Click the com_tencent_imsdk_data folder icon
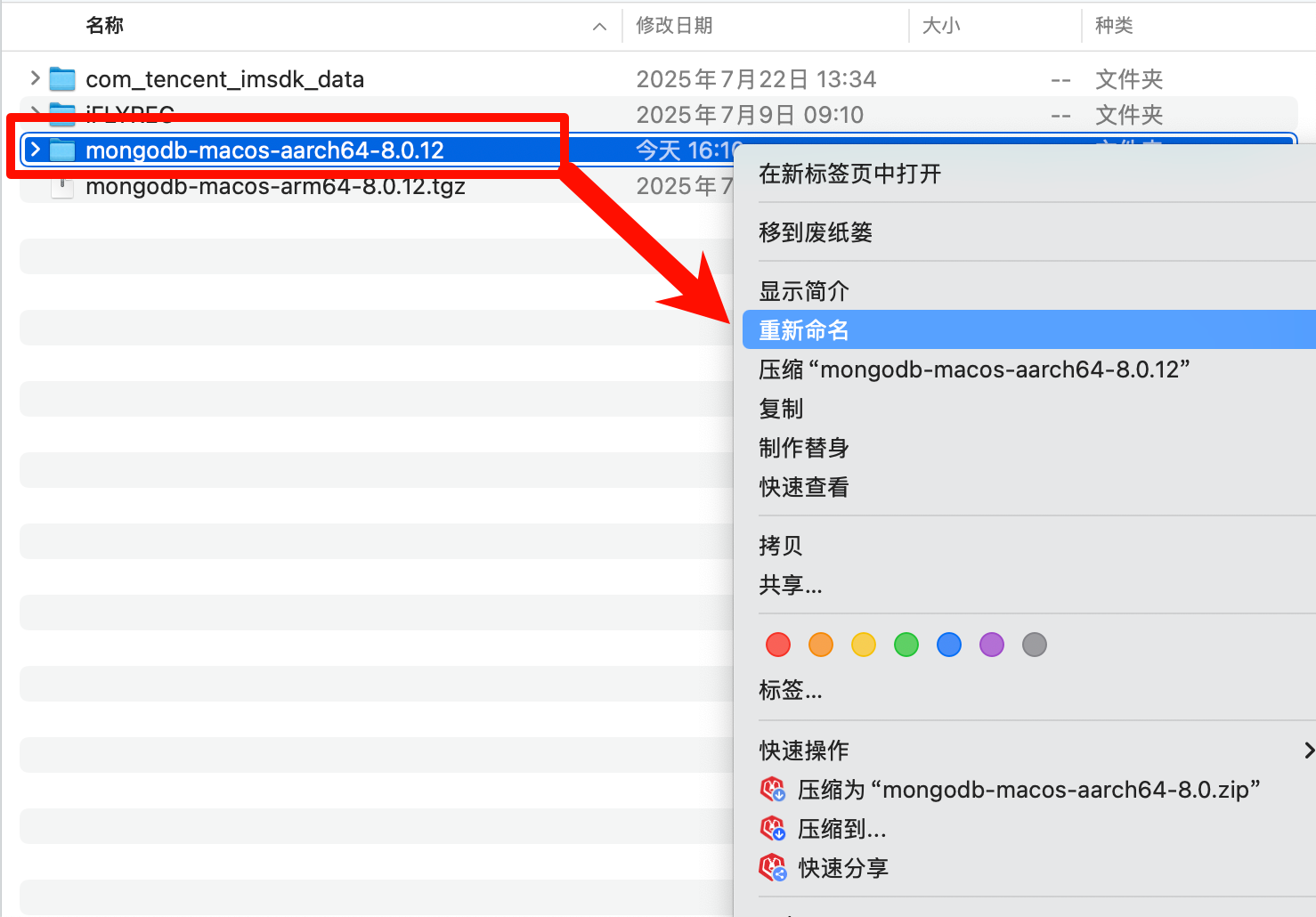Viewport: 1316px width, 917px height. click(61, 79)
